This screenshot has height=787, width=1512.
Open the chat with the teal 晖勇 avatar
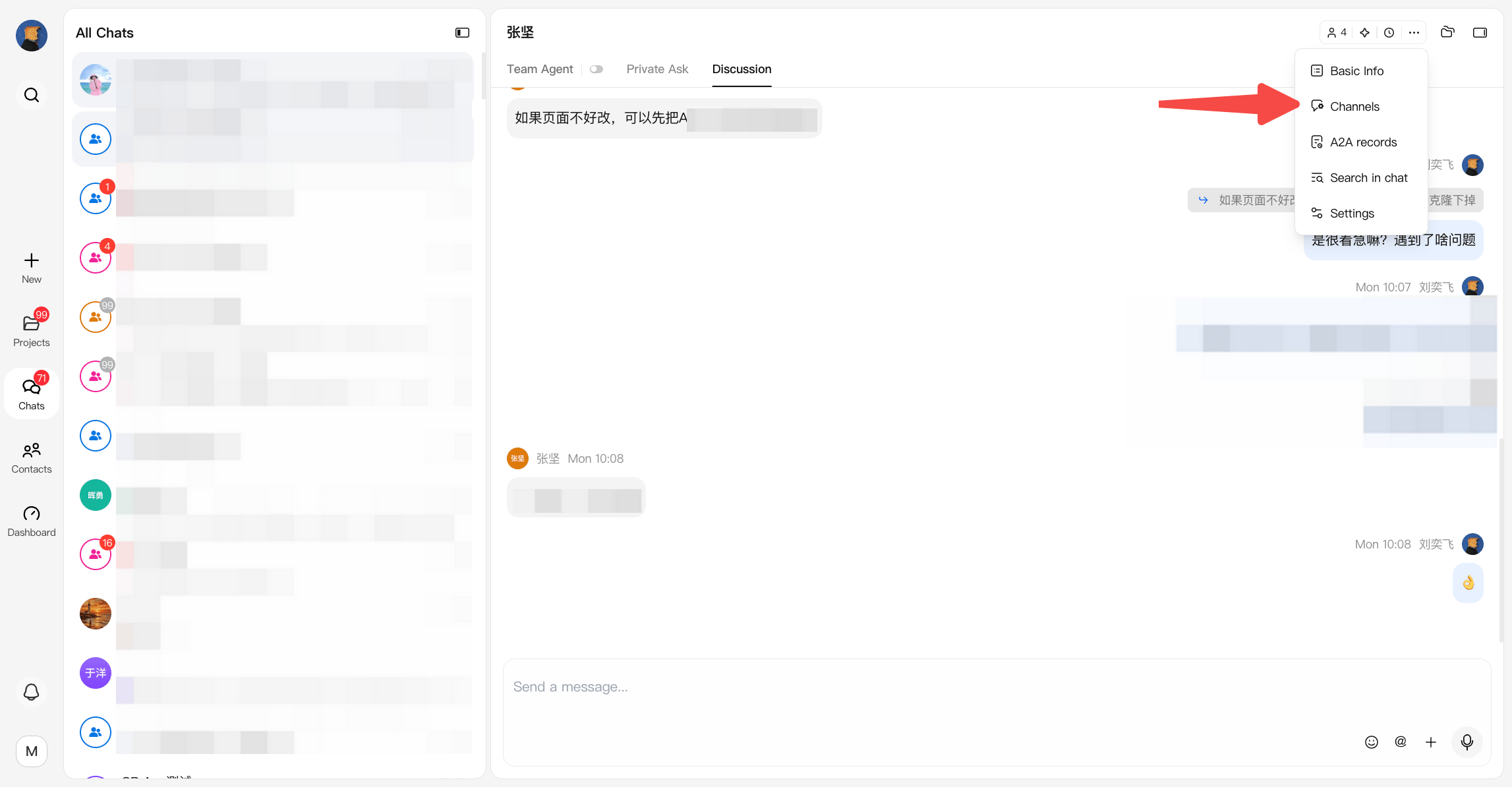pyautogui.click(x=273, y=495)
